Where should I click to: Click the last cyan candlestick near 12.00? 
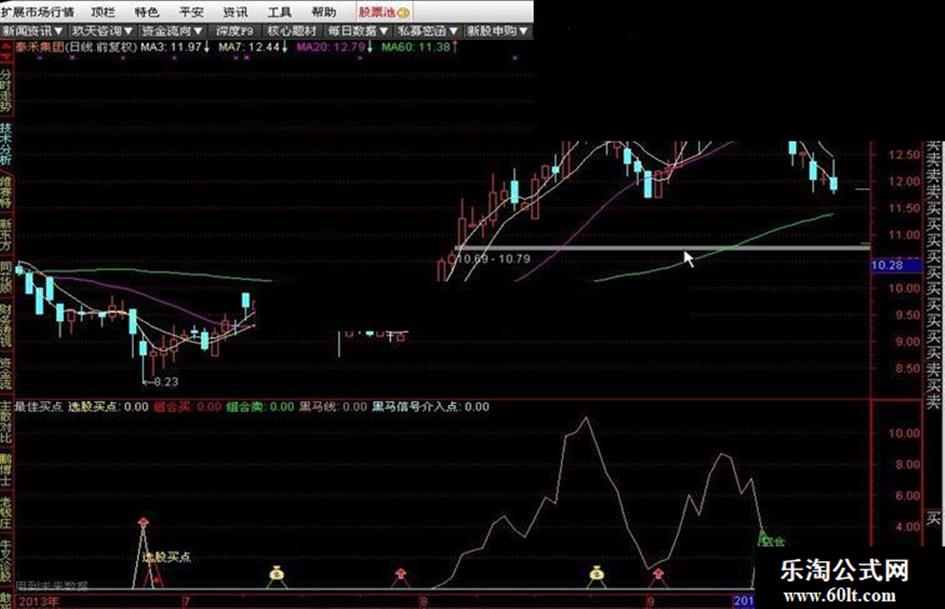(x=834, y=183)
